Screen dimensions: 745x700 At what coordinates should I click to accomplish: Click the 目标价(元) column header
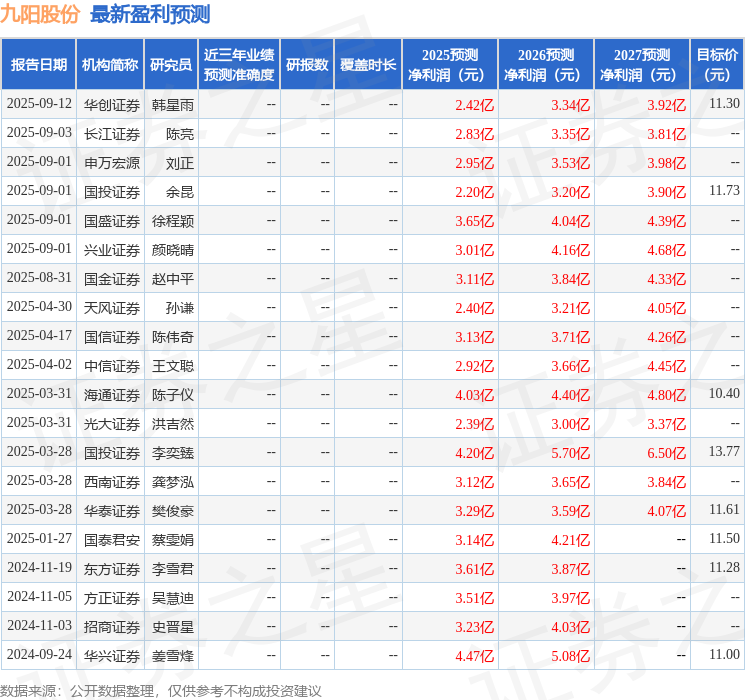click(717, 65)
